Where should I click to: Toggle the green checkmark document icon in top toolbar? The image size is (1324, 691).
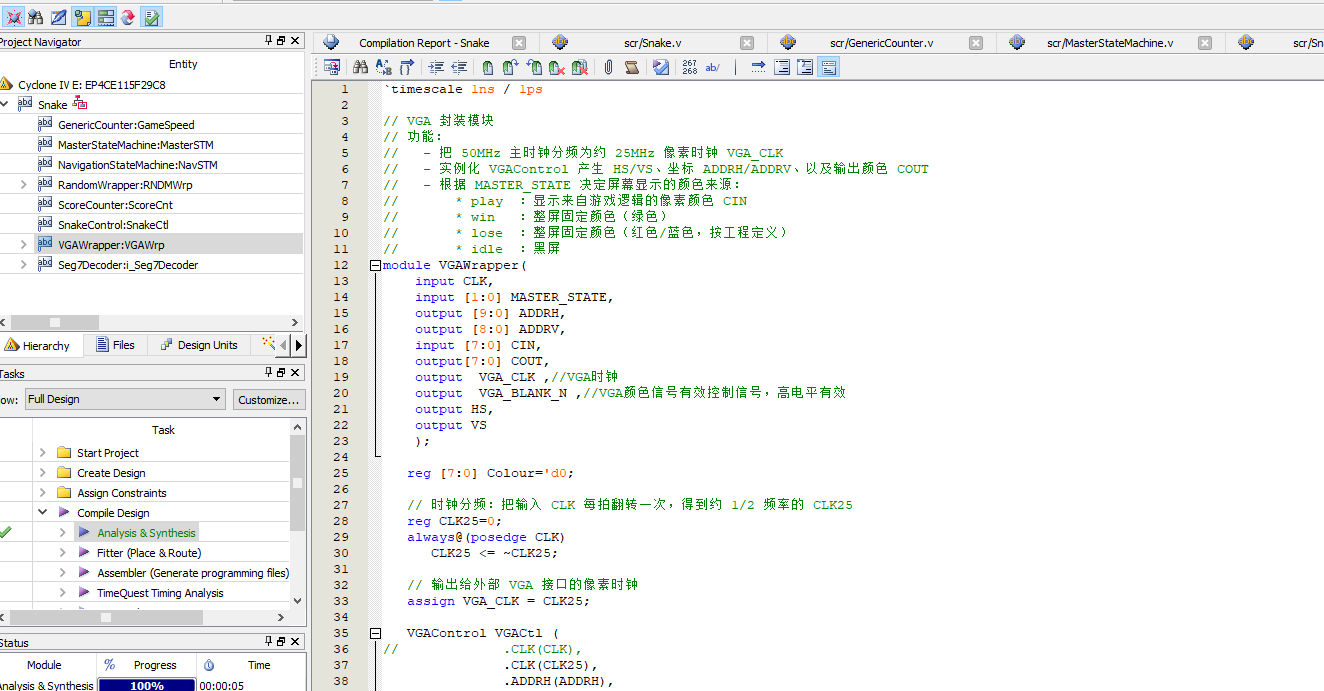(152, 17)
